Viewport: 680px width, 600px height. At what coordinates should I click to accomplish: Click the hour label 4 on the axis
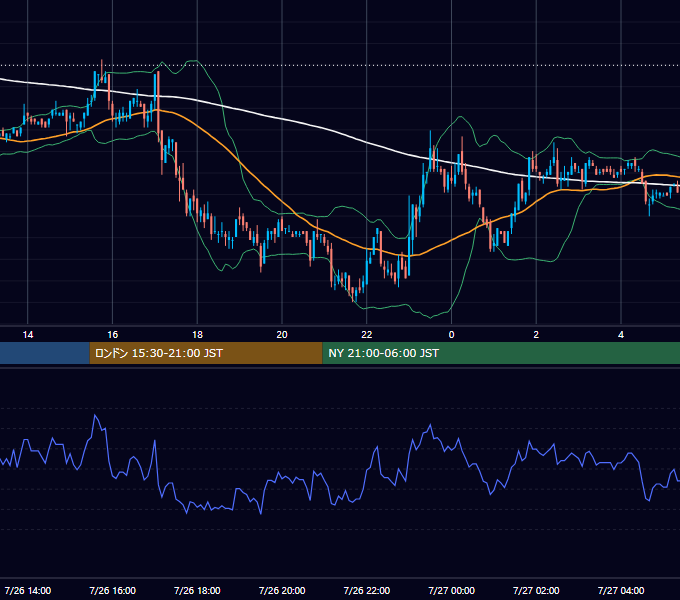tap(621, 335)
